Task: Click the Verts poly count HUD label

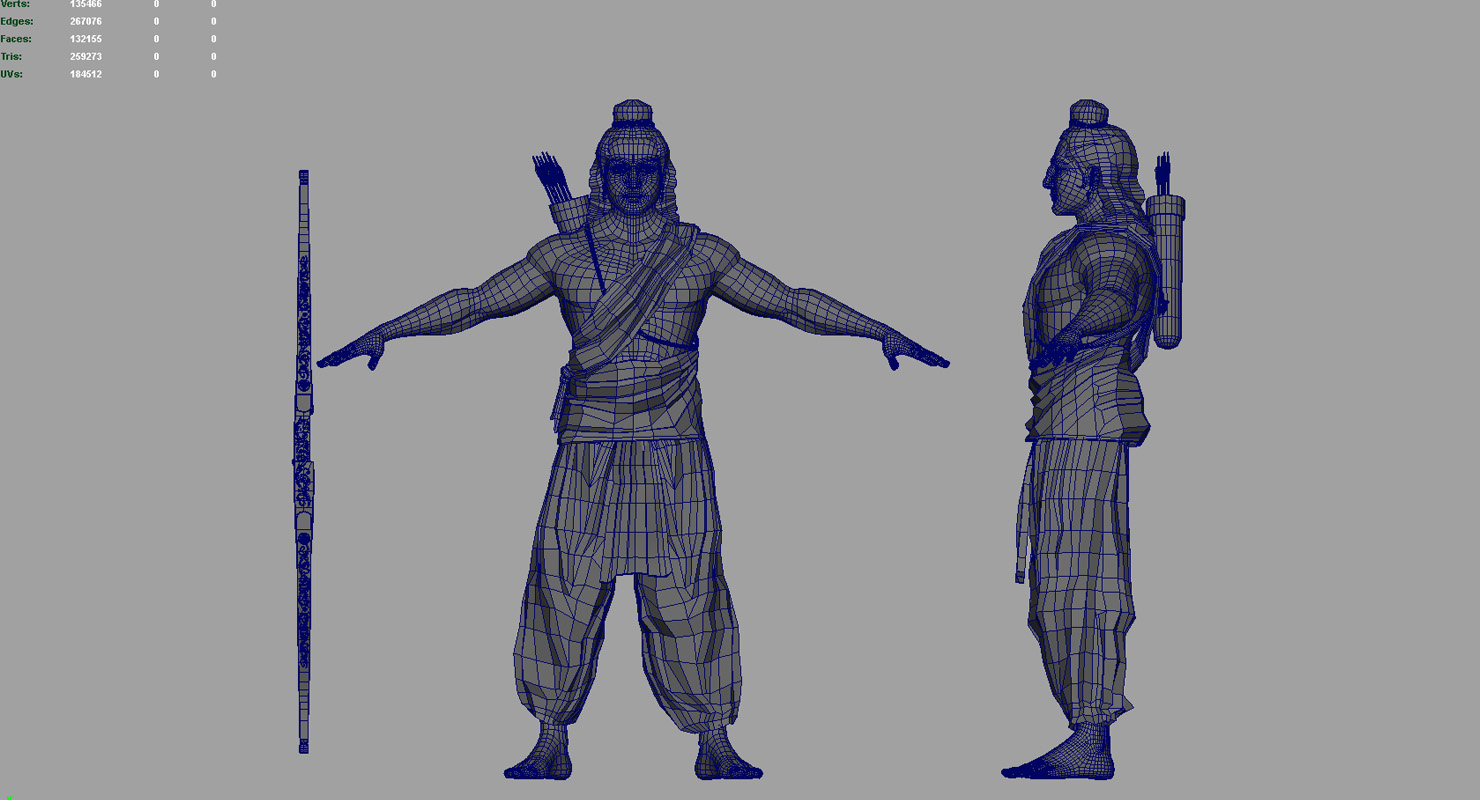Action: pyautogui.click(x=14, y=4)
